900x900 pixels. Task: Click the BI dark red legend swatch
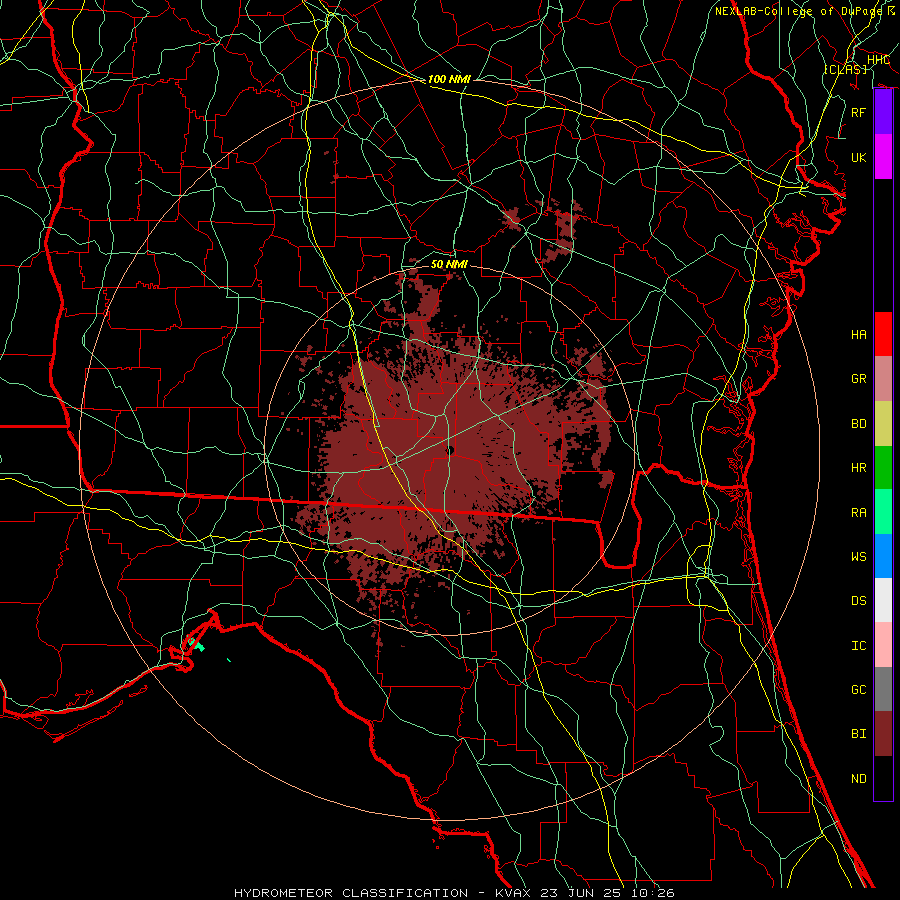[883, 734]
